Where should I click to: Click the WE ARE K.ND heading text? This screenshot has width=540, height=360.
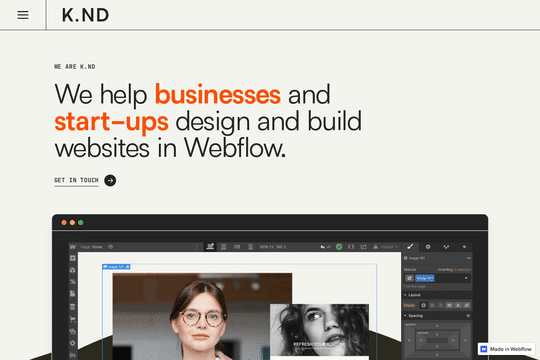point(75,66)
